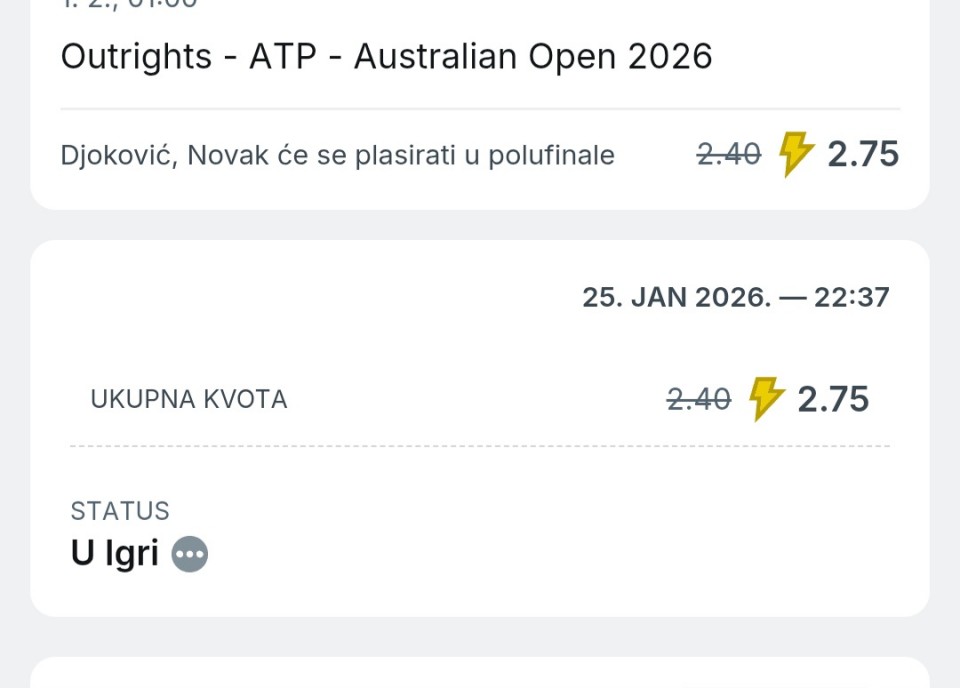This screenshot has height=688, width=960.
Task: Tap the U Igri status text
Action: pyautogui.click(x=115, y=554)
